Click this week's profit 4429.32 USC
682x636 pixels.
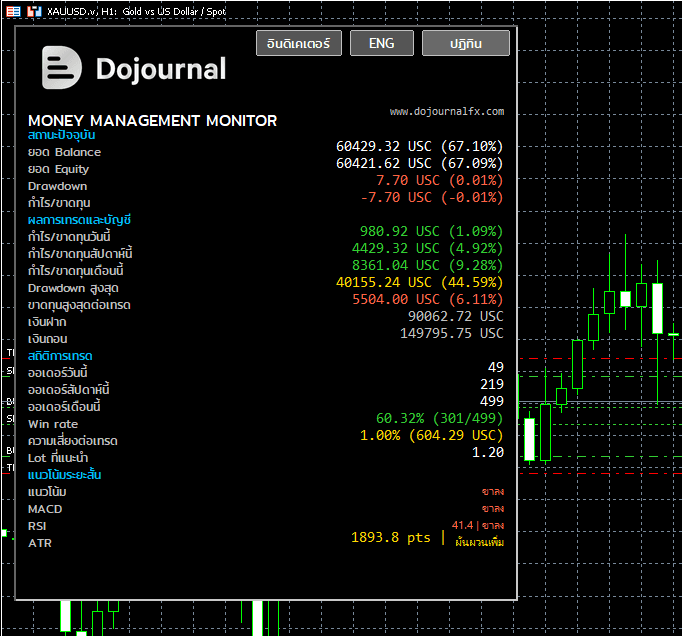pos(427,248)
